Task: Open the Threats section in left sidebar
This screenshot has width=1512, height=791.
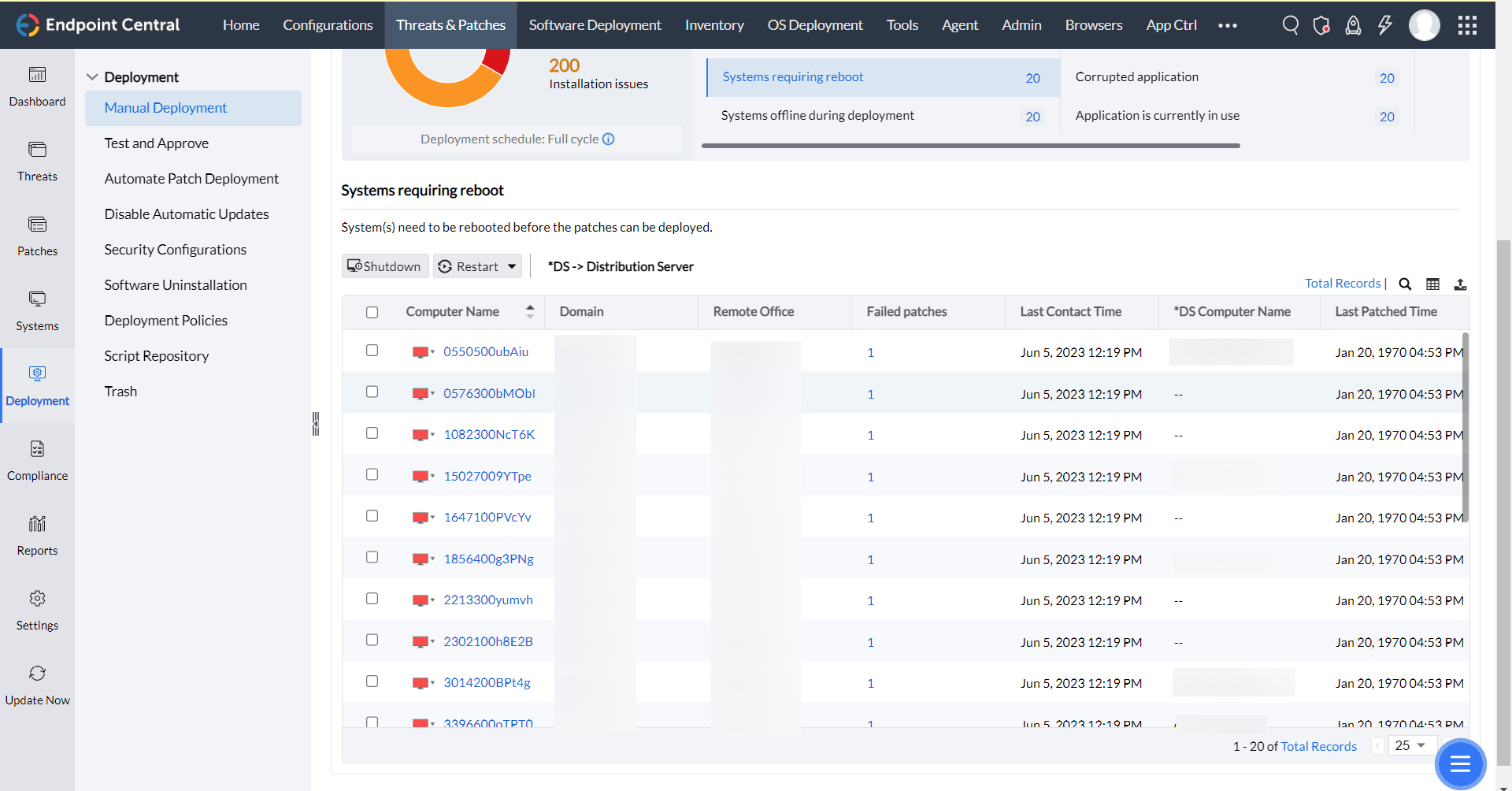Action: tap(37, 162)
